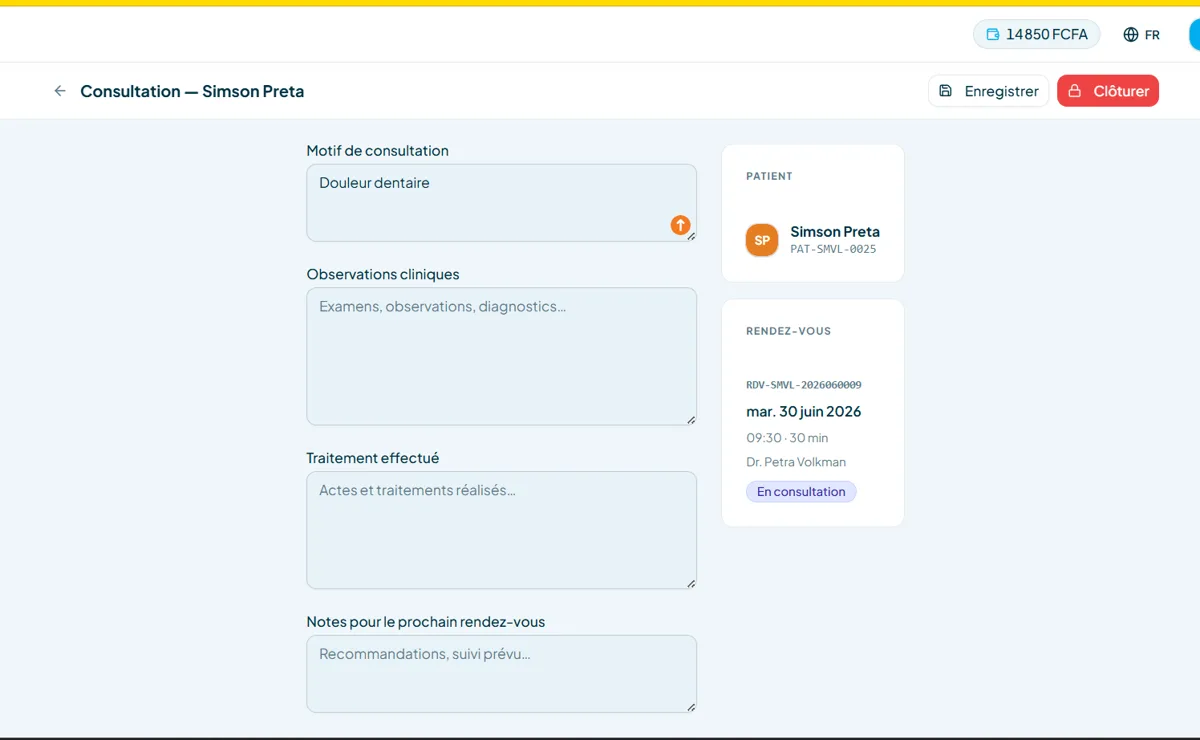Click the Traitement effectué textarea
Viewport: 1200px width, 740px height.
(501, 530)
